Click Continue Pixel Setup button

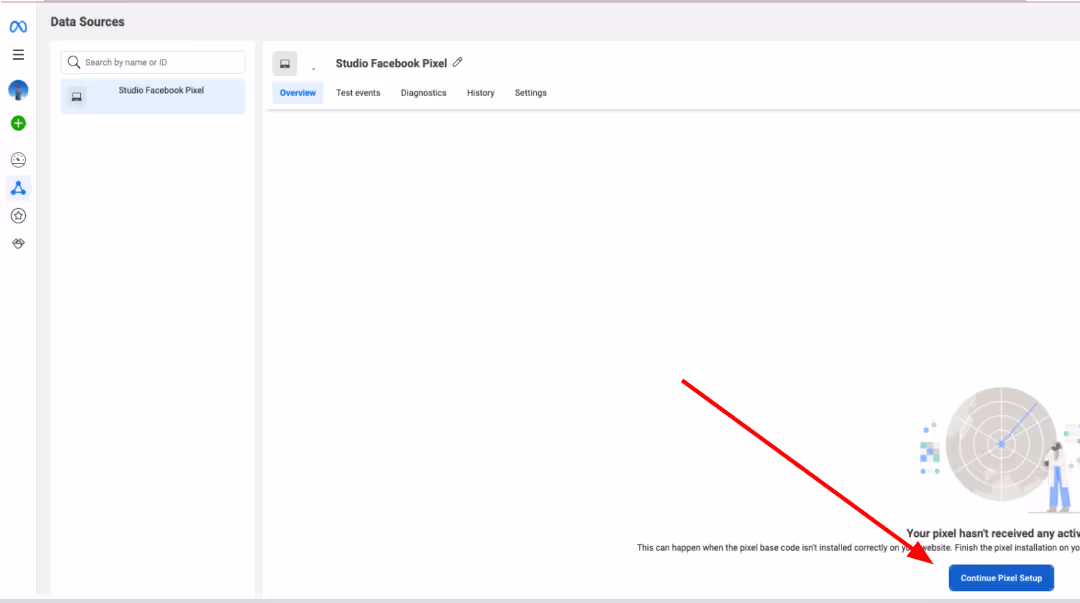1001,578
